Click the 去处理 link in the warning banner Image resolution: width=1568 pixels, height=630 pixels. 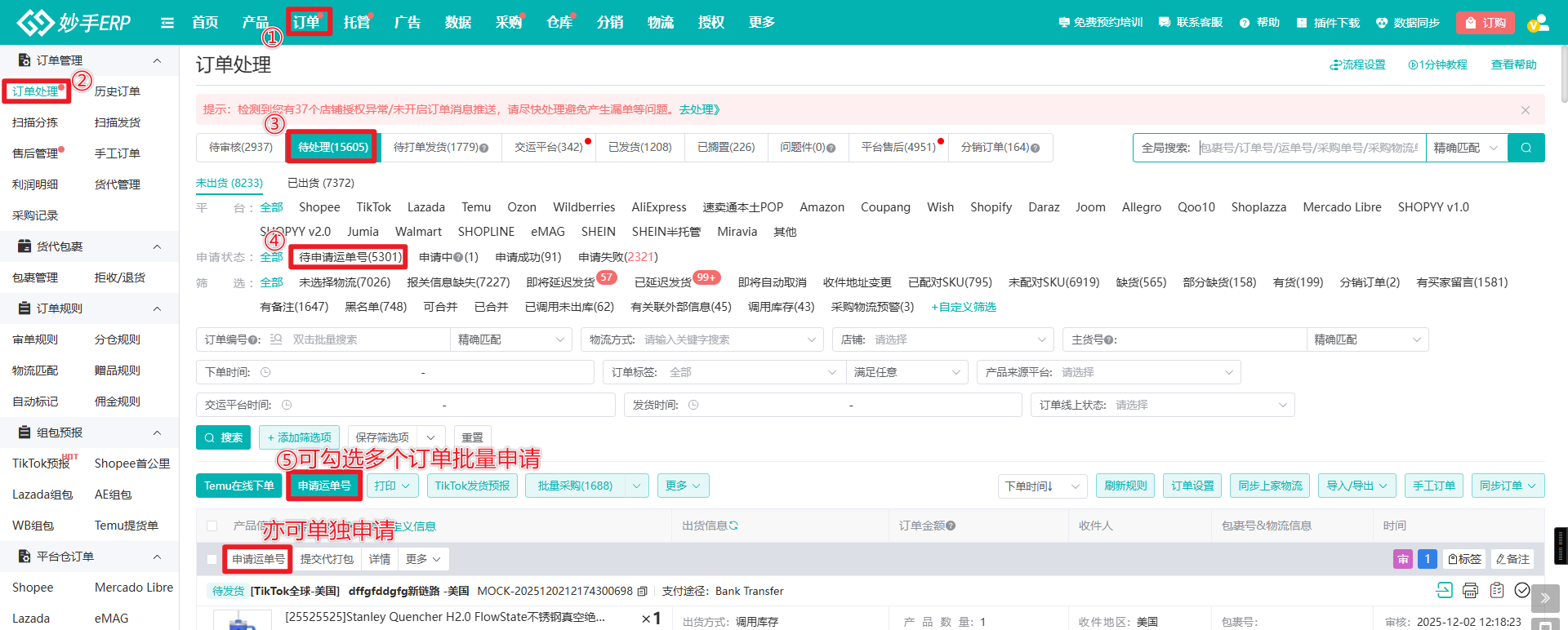698,109
